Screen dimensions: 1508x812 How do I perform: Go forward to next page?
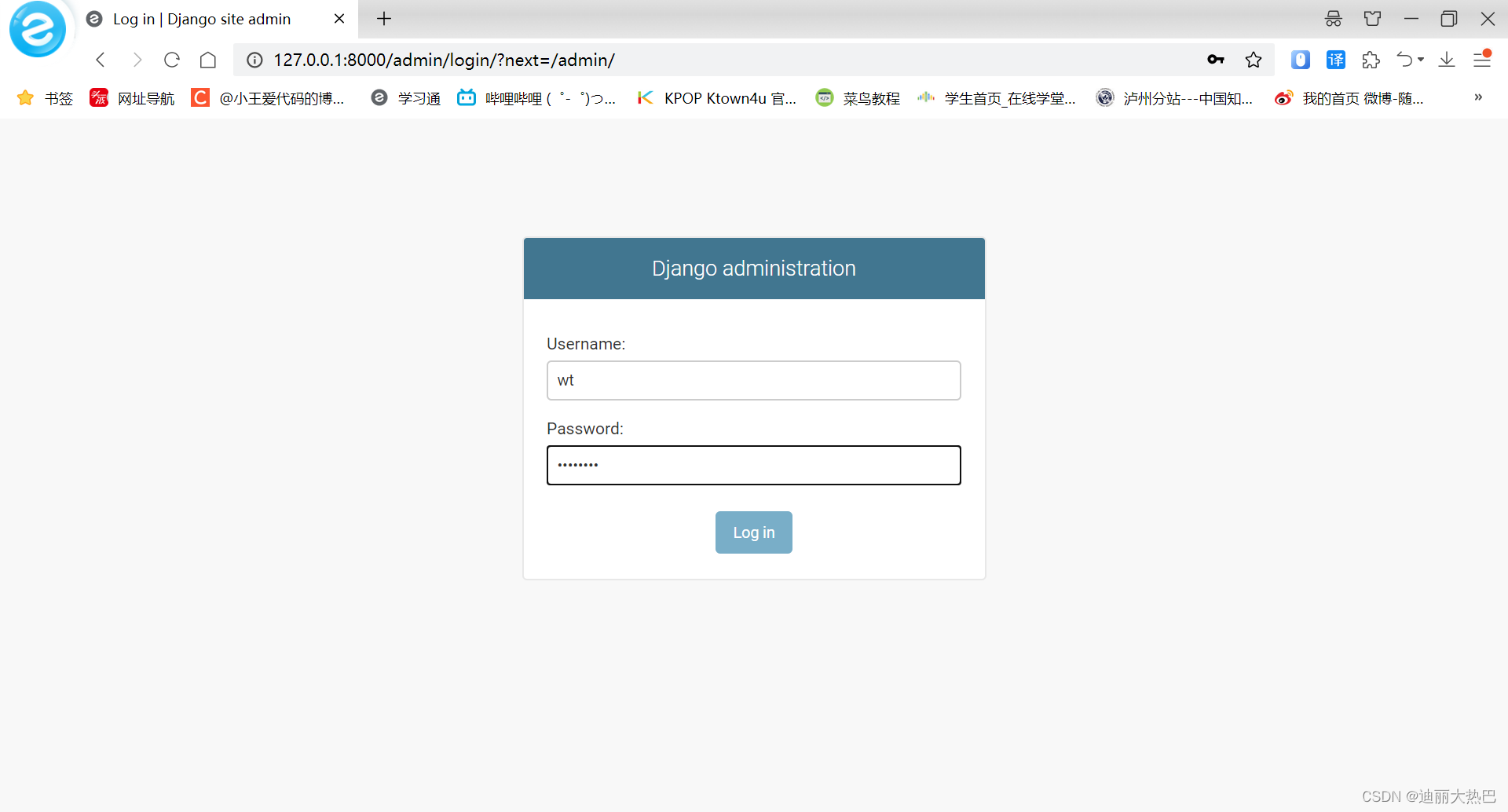137,60
